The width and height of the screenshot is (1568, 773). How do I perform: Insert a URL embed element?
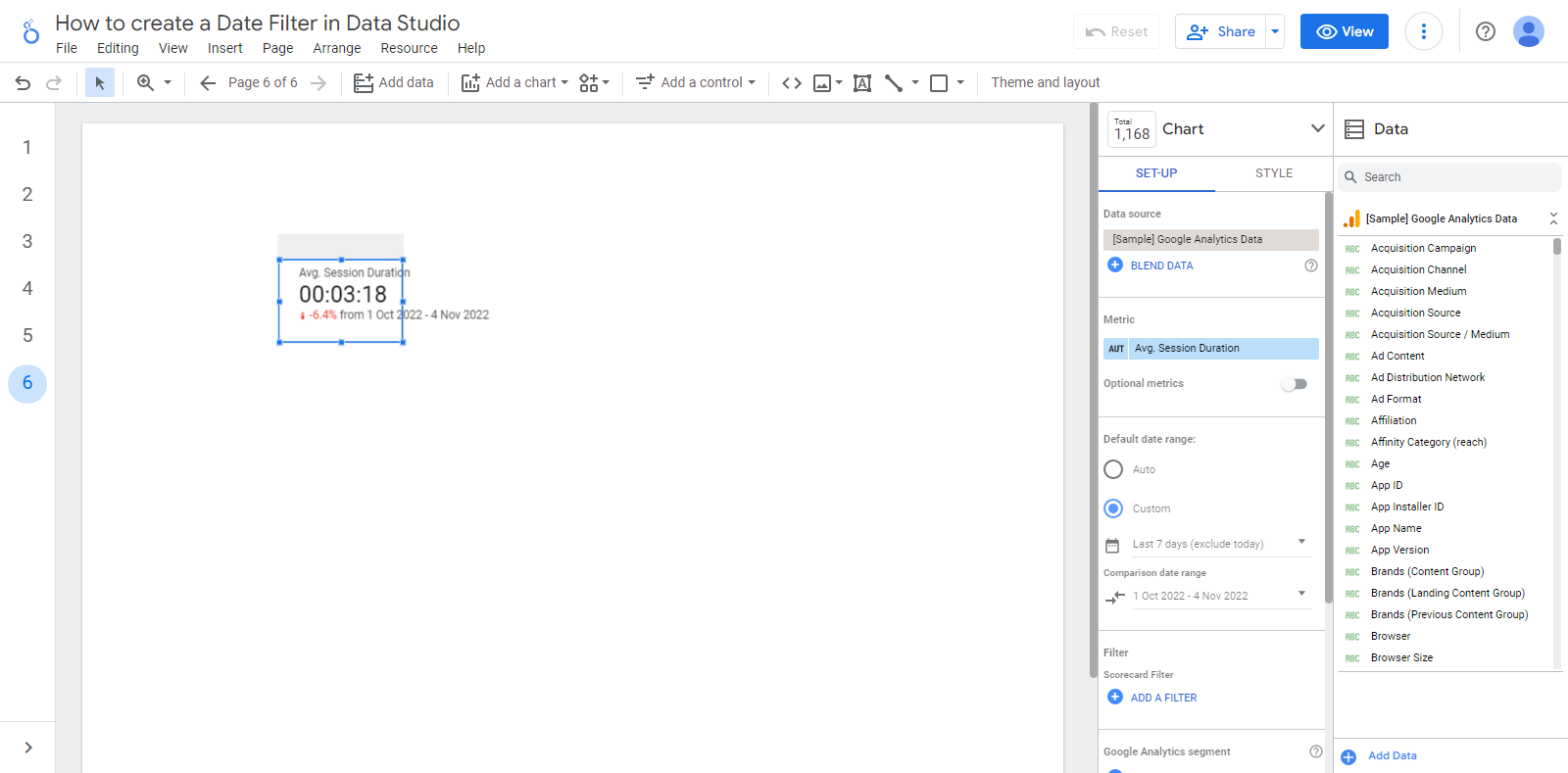coord(792,83)
